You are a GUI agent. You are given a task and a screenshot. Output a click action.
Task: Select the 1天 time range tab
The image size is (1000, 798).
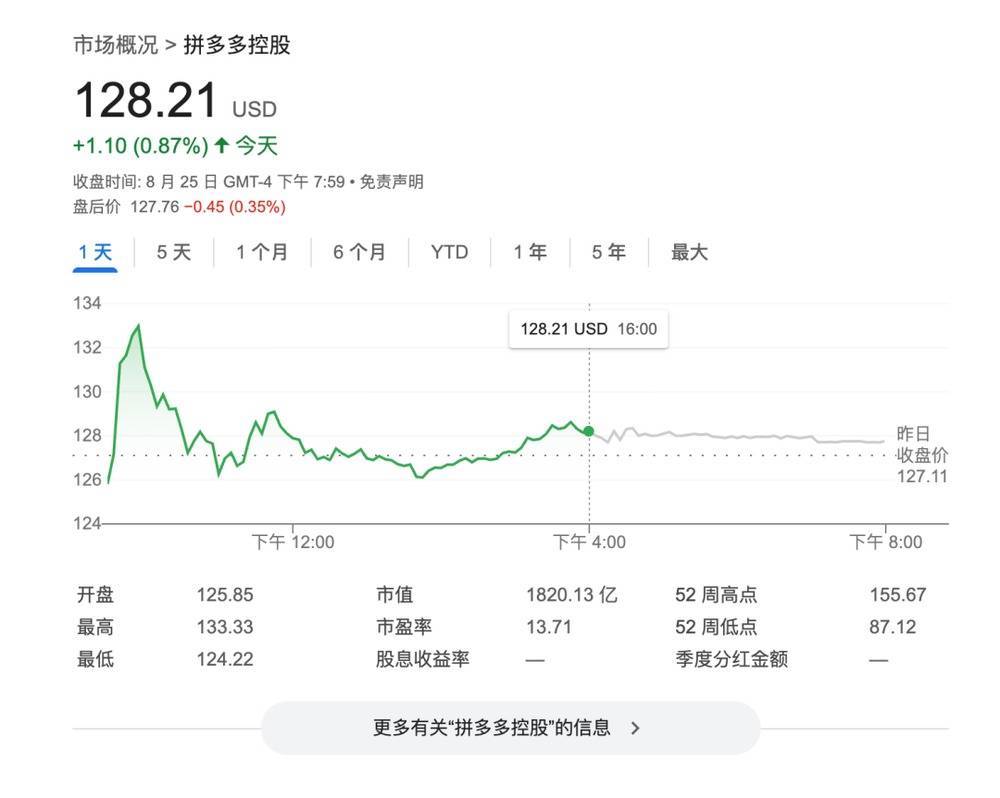point(94,252)
